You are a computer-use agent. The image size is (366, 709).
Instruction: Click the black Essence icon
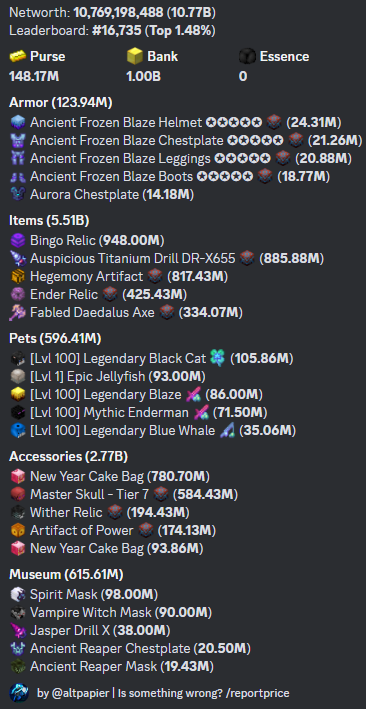point(247,57)
